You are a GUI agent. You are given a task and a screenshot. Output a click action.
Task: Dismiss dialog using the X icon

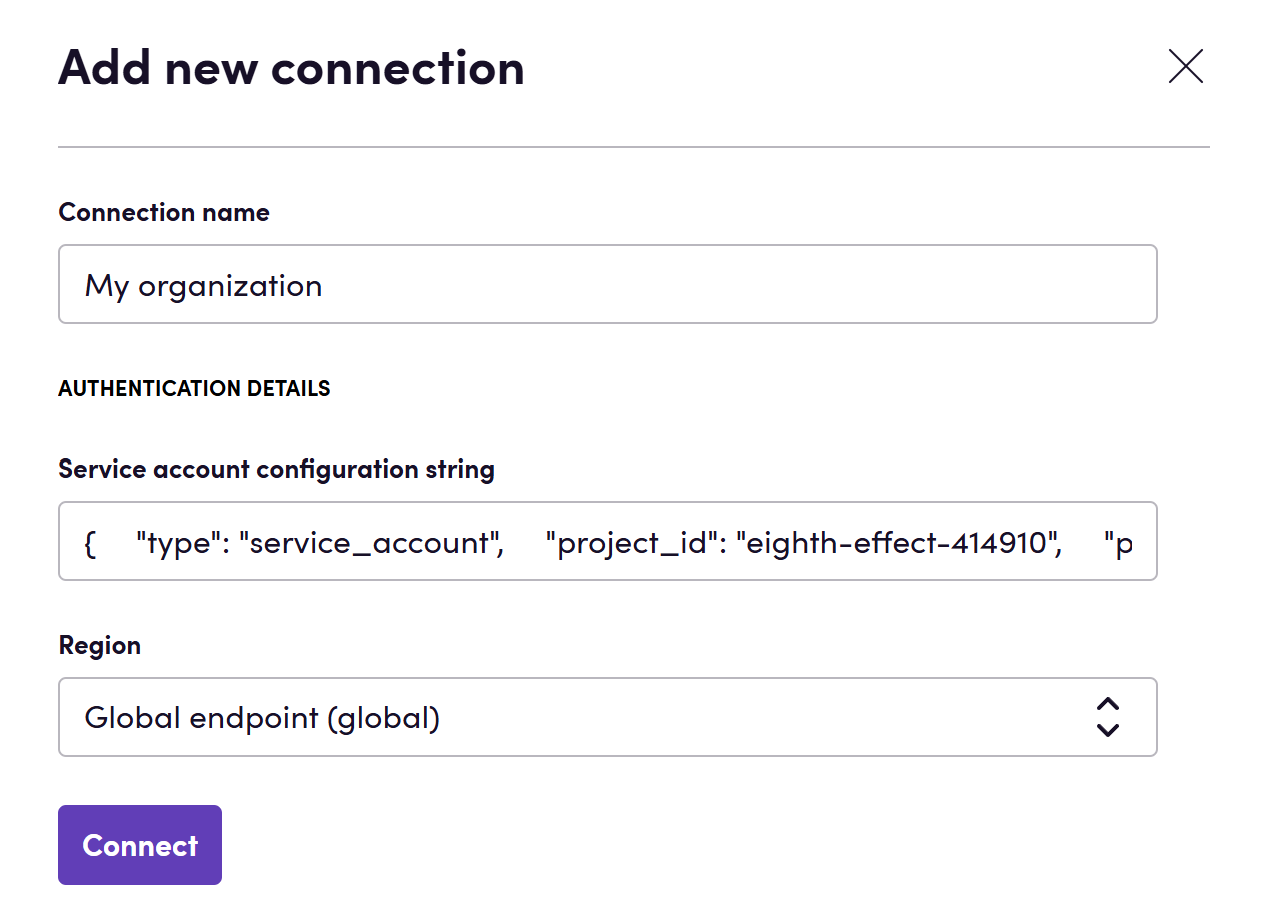[x=1185, y=67]
